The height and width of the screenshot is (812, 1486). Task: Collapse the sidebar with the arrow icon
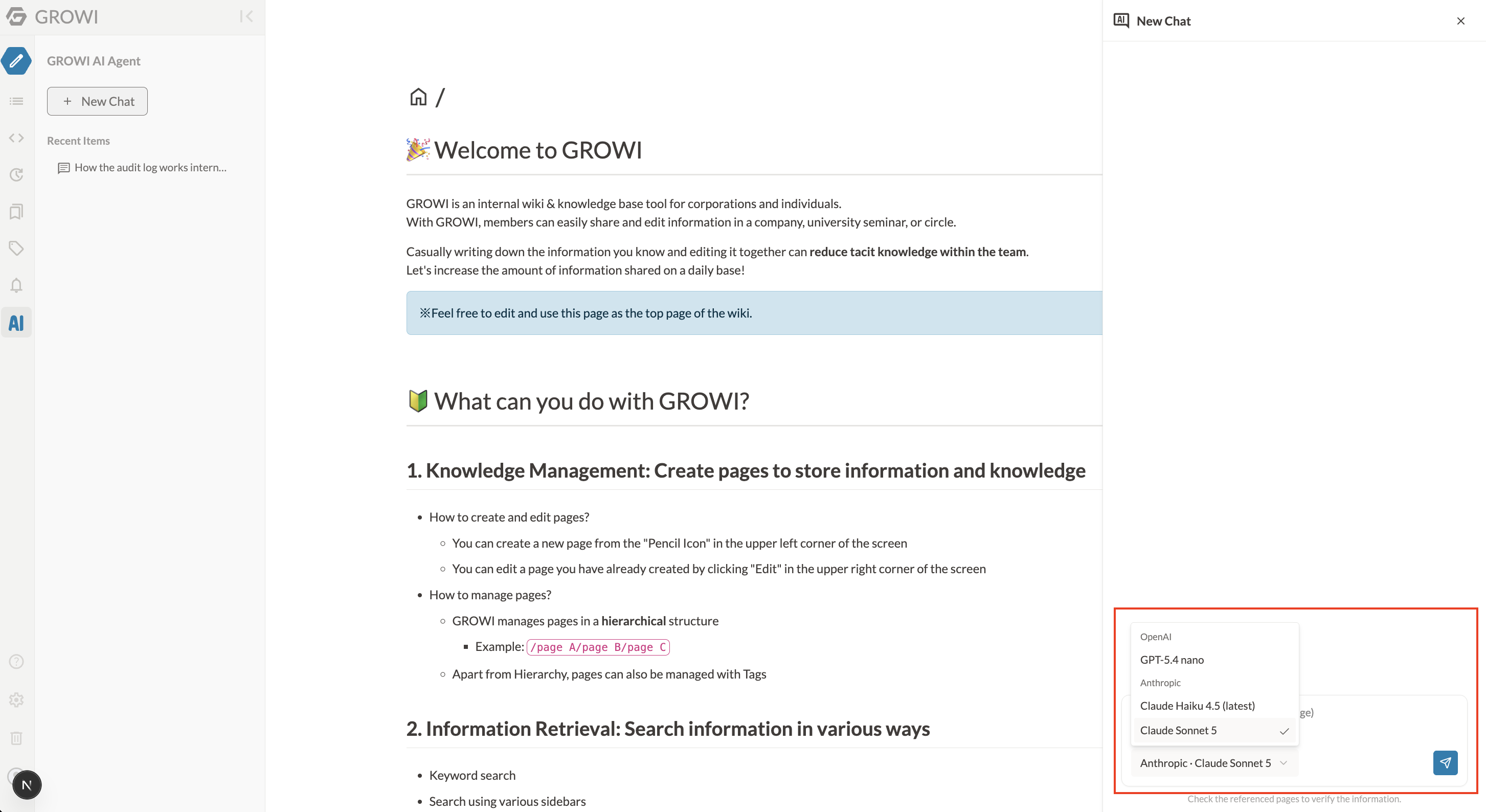click(246, 16)
